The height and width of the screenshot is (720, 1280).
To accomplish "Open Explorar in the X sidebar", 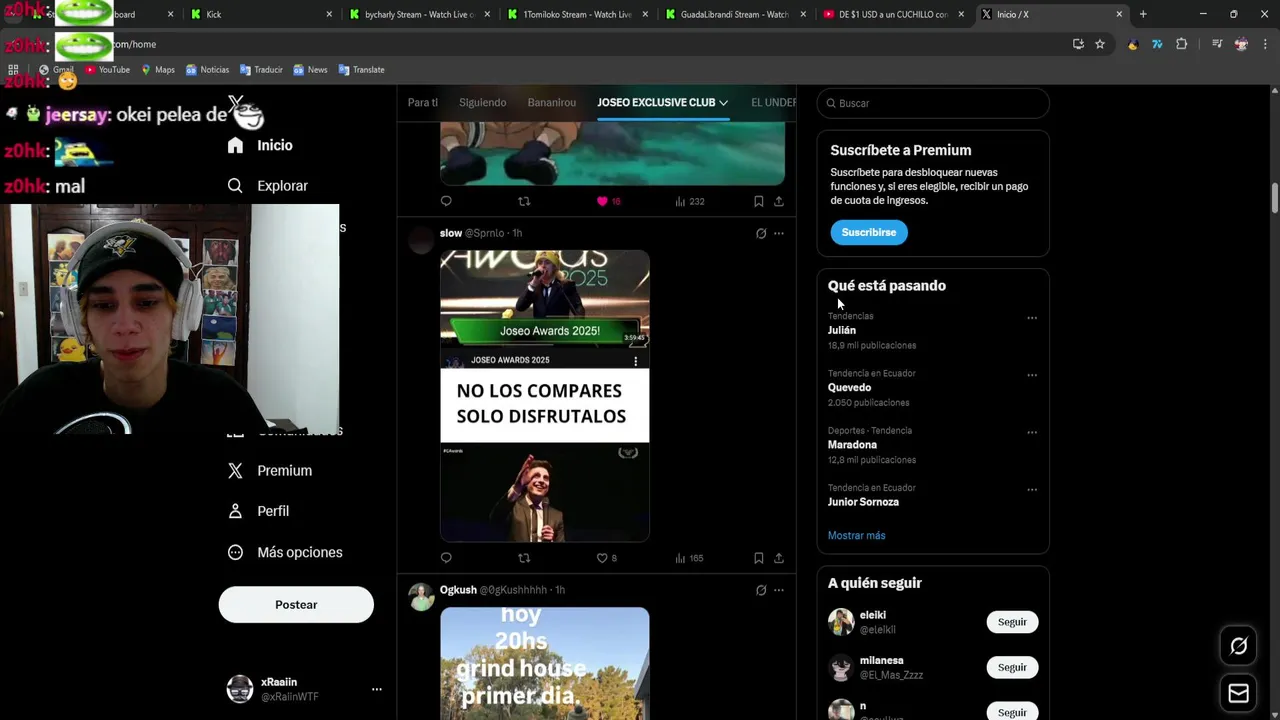I will [x=267, y=185].
